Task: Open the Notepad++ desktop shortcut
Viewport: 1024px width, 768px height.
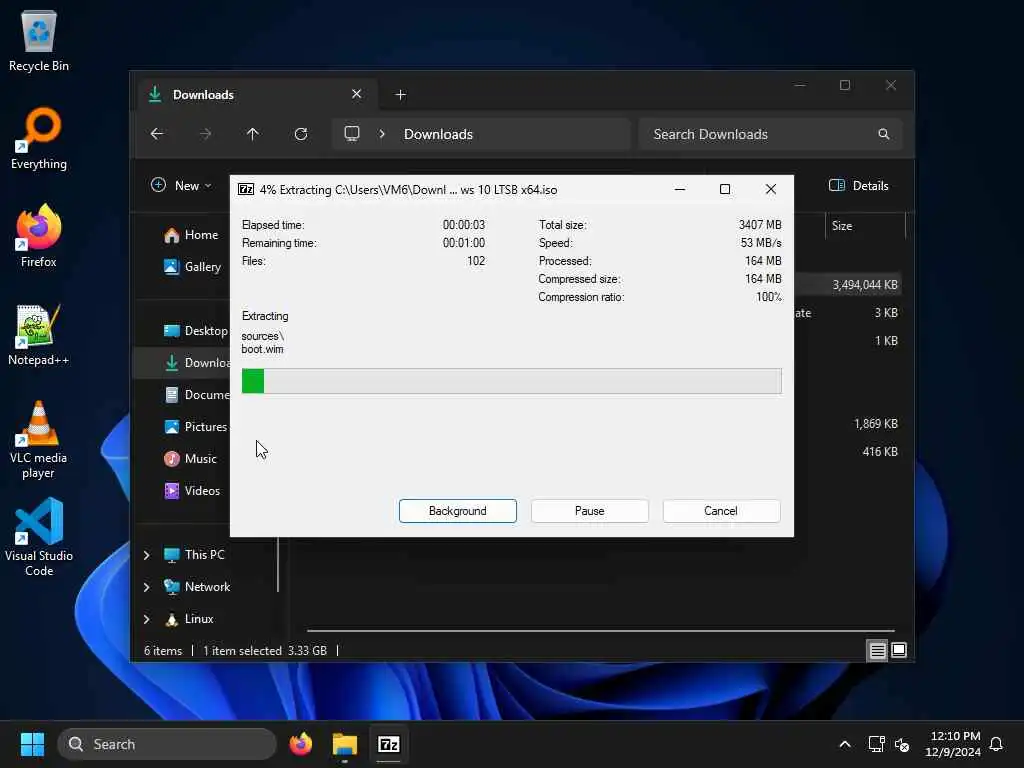Action: click(x=39, y=334)
